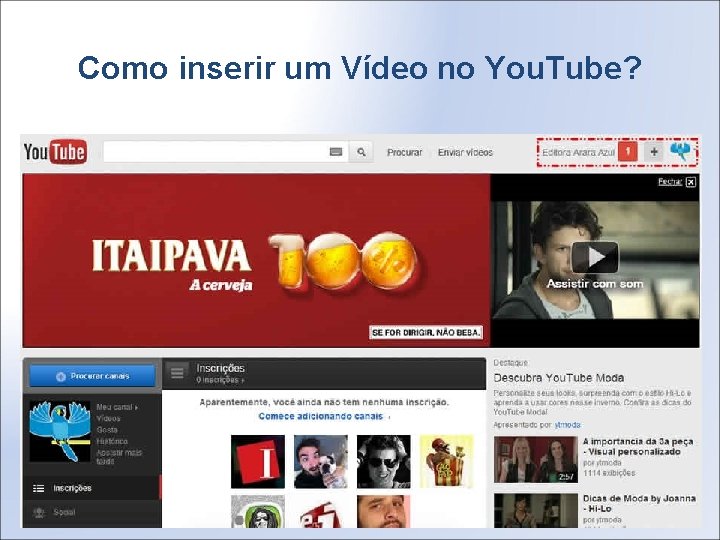
Task: Open the man with sunglasses channel thumbnail
Action: (x=383, y=461)
